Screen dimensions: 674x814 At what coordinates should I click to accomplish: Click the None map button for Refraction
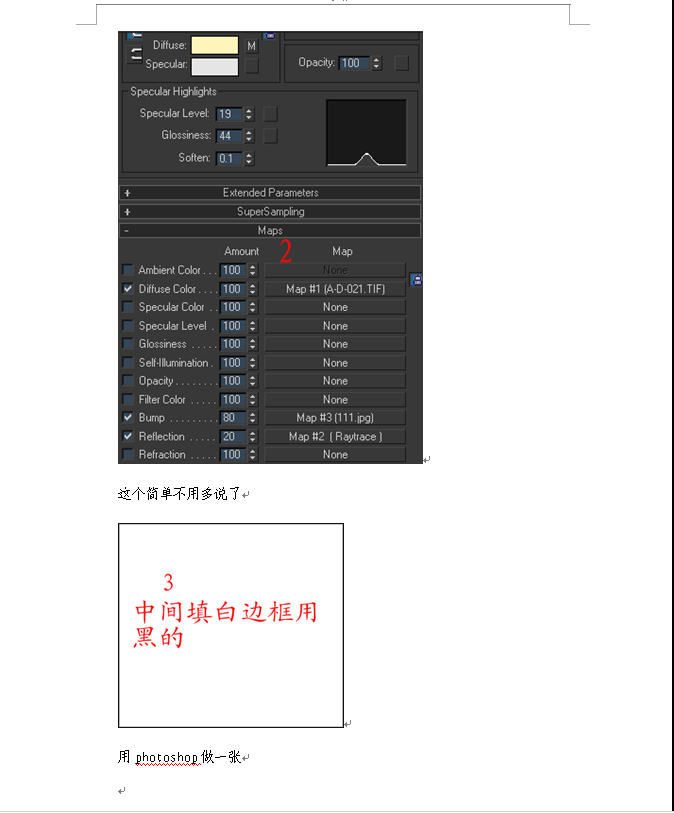click(x=335, y=454)
